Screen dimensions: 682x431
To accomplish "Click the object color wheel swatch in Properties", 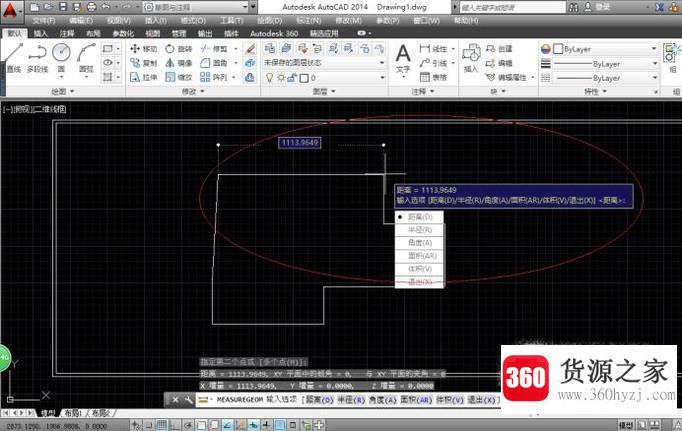I will coord(545,49).
